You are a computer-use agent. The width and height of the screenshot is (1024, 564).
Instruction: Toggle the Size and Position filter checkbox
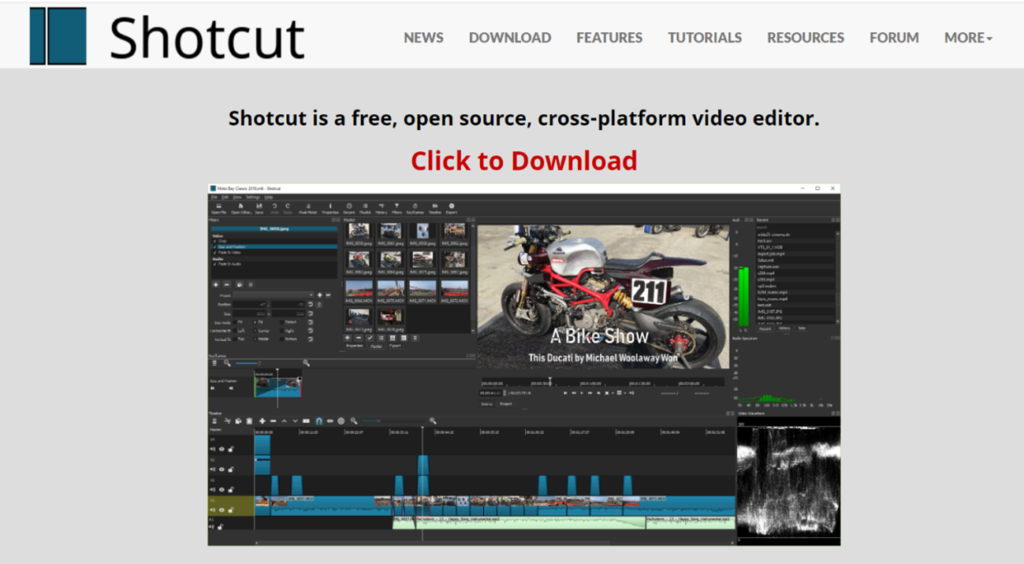click(x=215, y=247)
